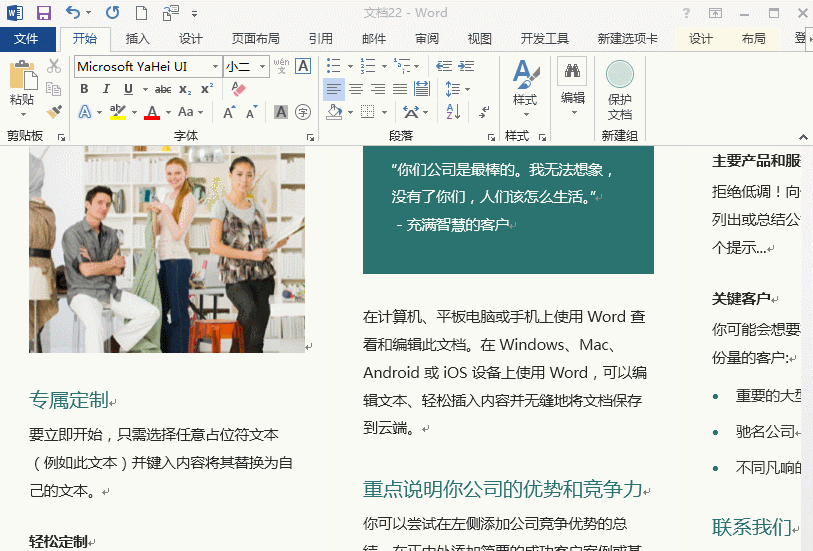
Task: Open the phonetic guide (wén) tool
Action: click(281, 66)
